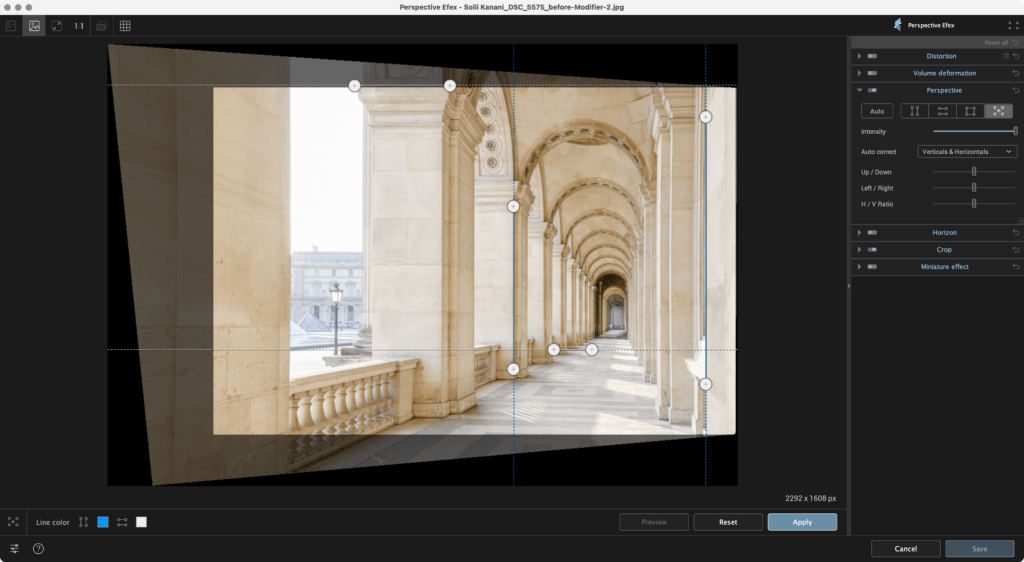Fit image to screen using zoom icon
Image resolution: width=1024 pixels, height=562 pixels.
(x=57, y=26)
